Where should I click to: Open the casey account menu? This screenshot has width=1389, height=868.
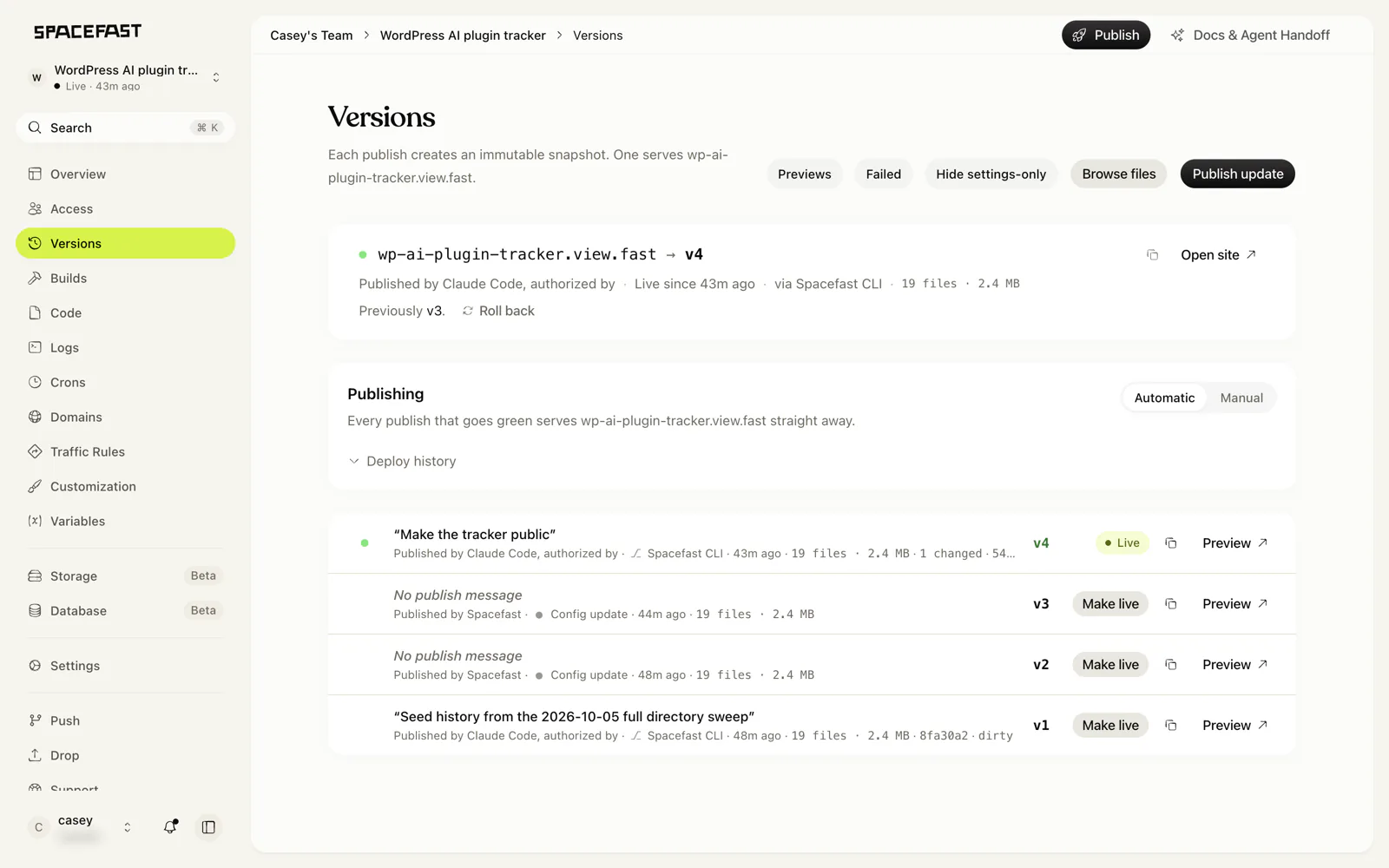(82, 827)
